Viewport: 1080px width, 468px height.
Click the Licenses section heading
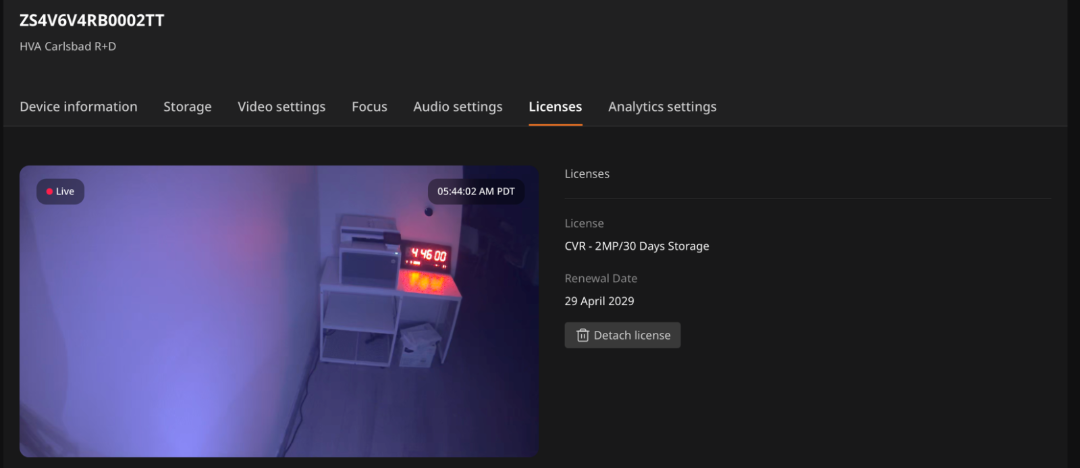[x=587, y=174]
